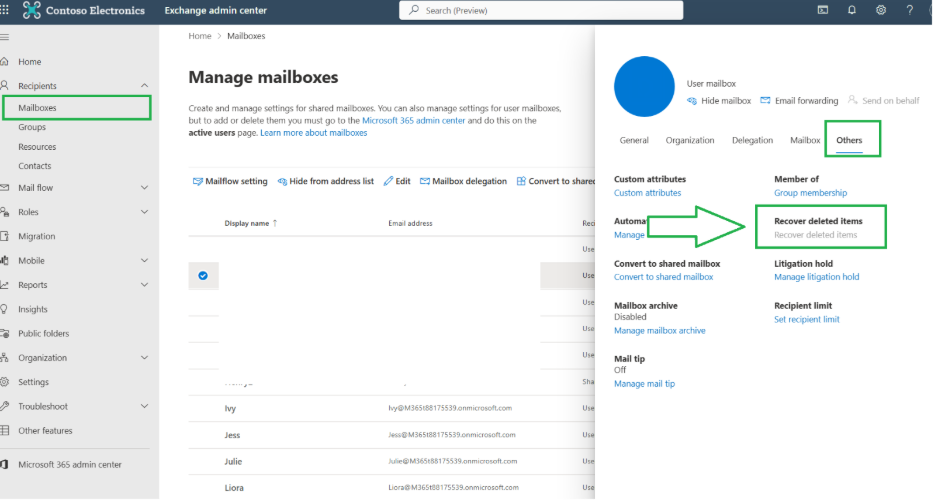Open the Custom attributes link
936x502 pixels.
coord(647,193)
